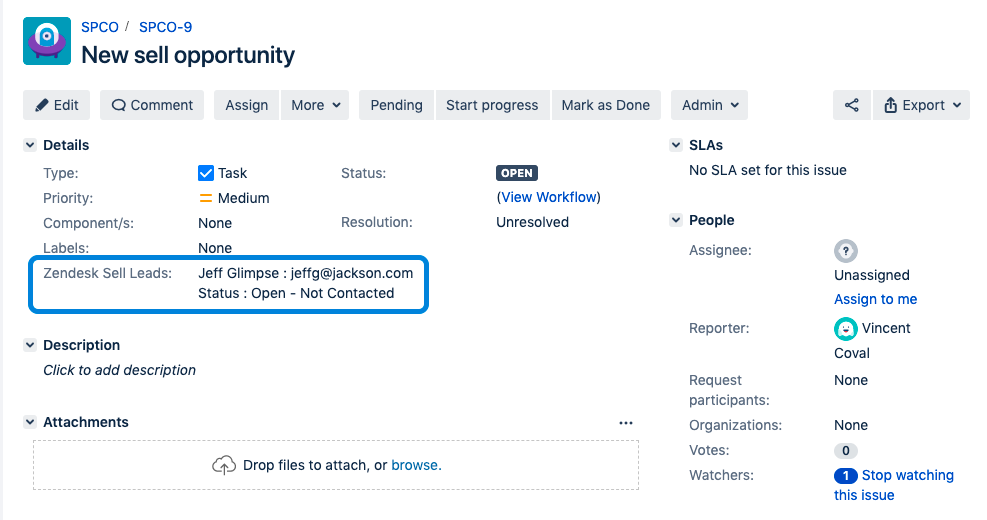Screen dimensions: 987x520
Task: Click Mark as Done transition button
Action: (x=605, y=105)
